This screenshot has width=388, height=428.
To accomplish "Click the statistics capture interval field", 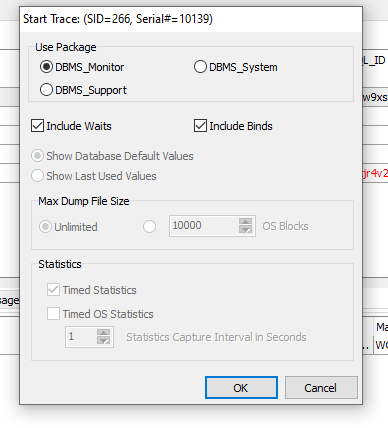I will coord(81,337).
